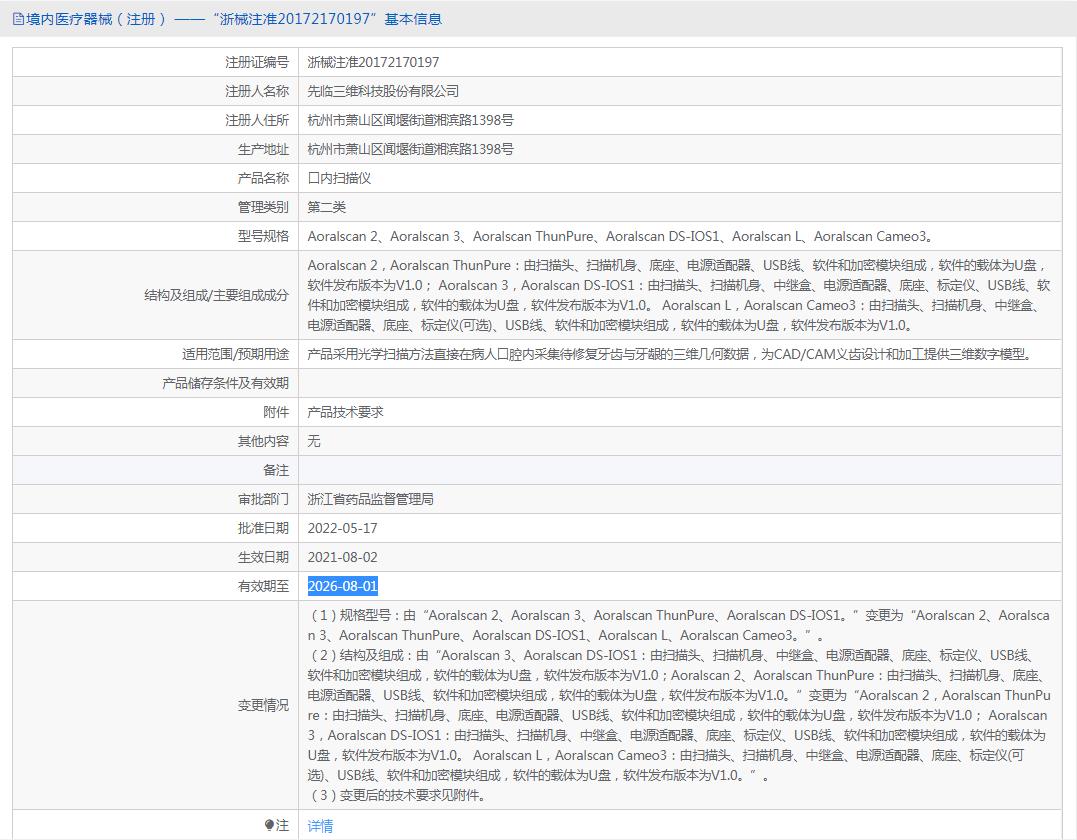Click the 附件 row label

pos(276,412)
